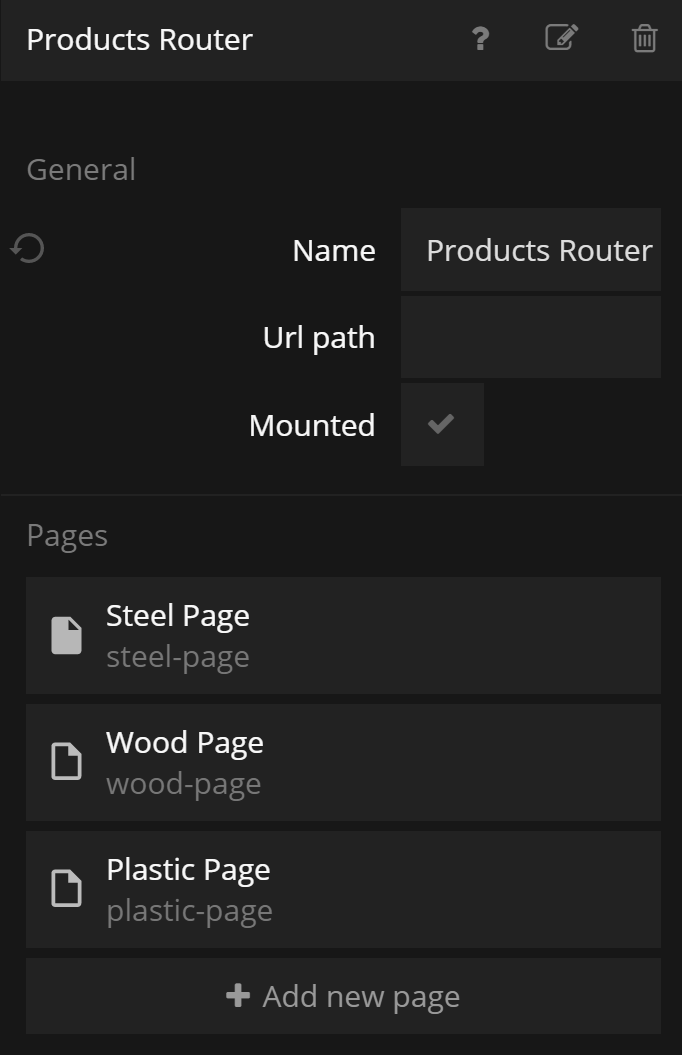Click the General section heading
The height and width of the screenshot is (1055, 682).
coord(81,169)
